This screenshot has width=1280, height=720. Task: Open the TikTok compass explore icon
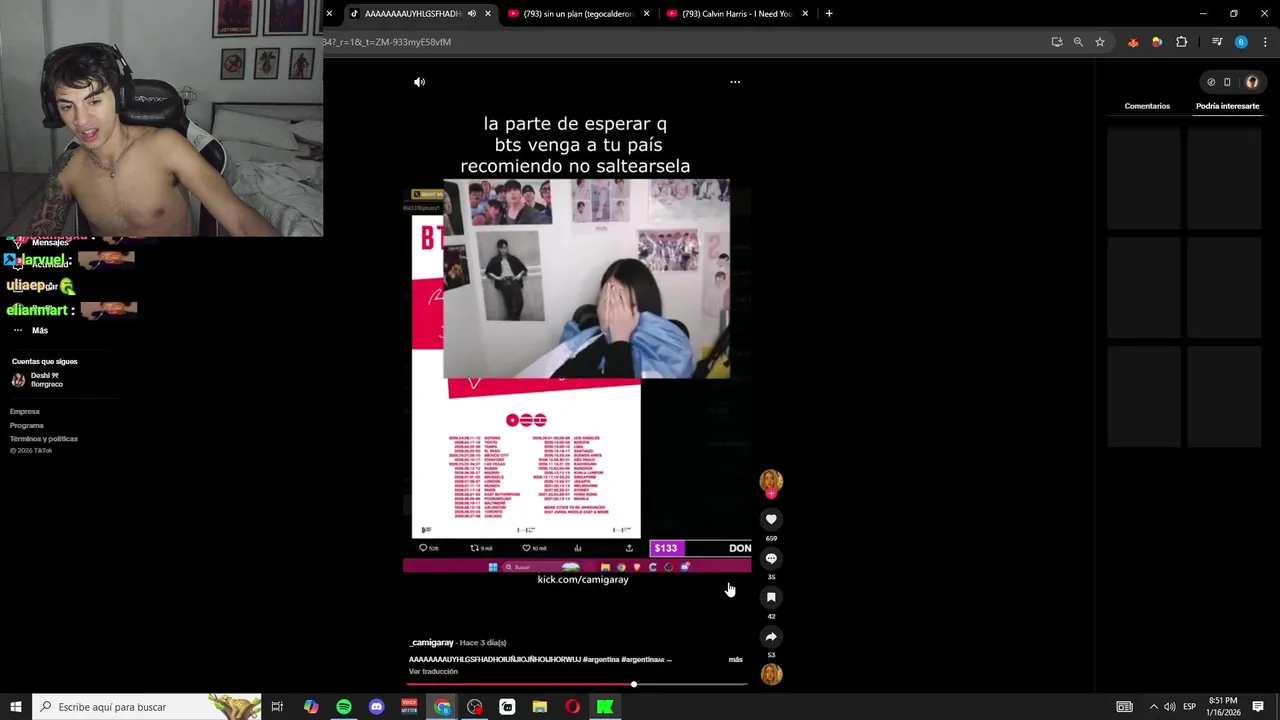(1211, 82)
